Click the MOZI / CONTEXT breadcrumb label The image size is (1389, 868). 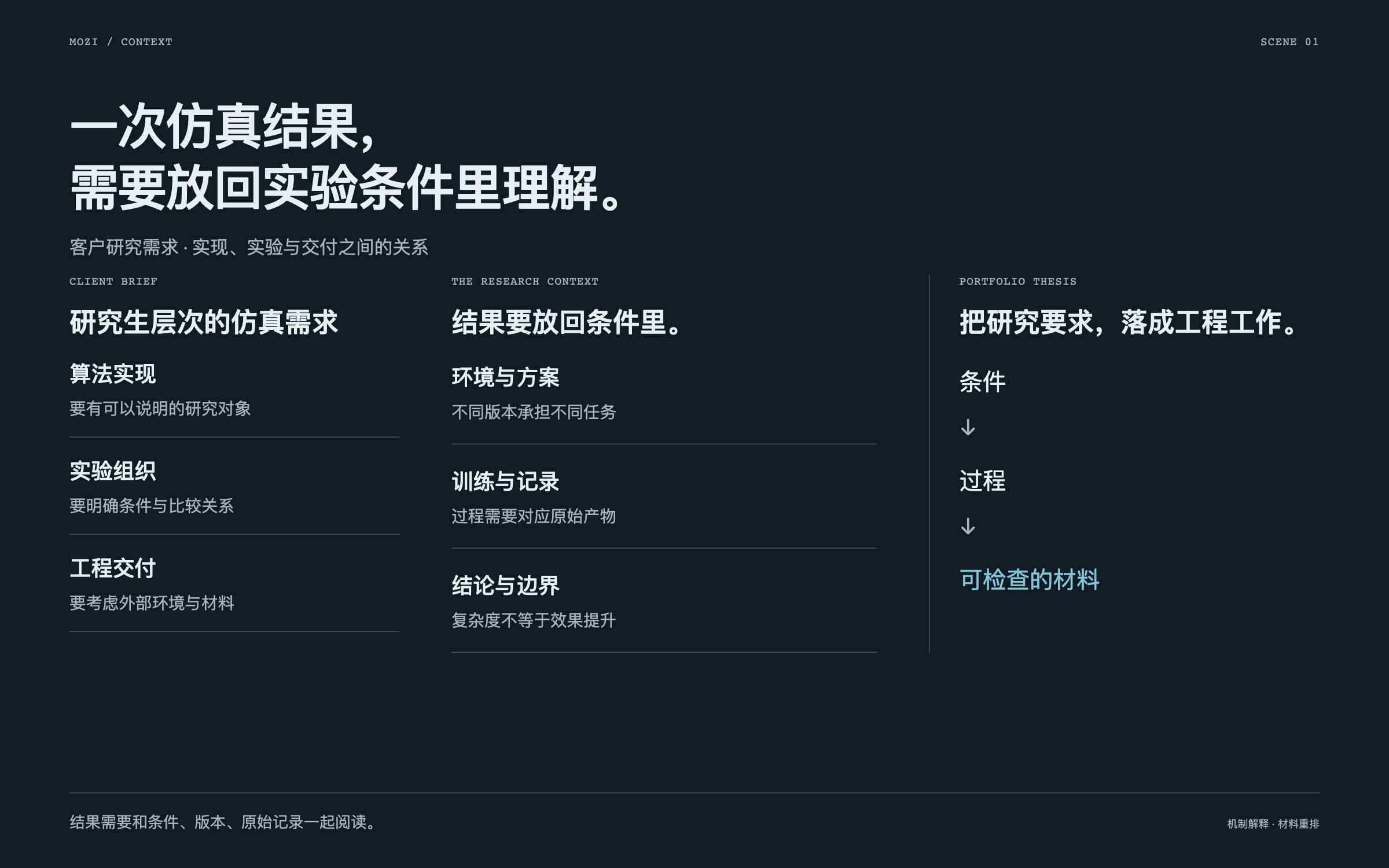[x=120, y=42]
